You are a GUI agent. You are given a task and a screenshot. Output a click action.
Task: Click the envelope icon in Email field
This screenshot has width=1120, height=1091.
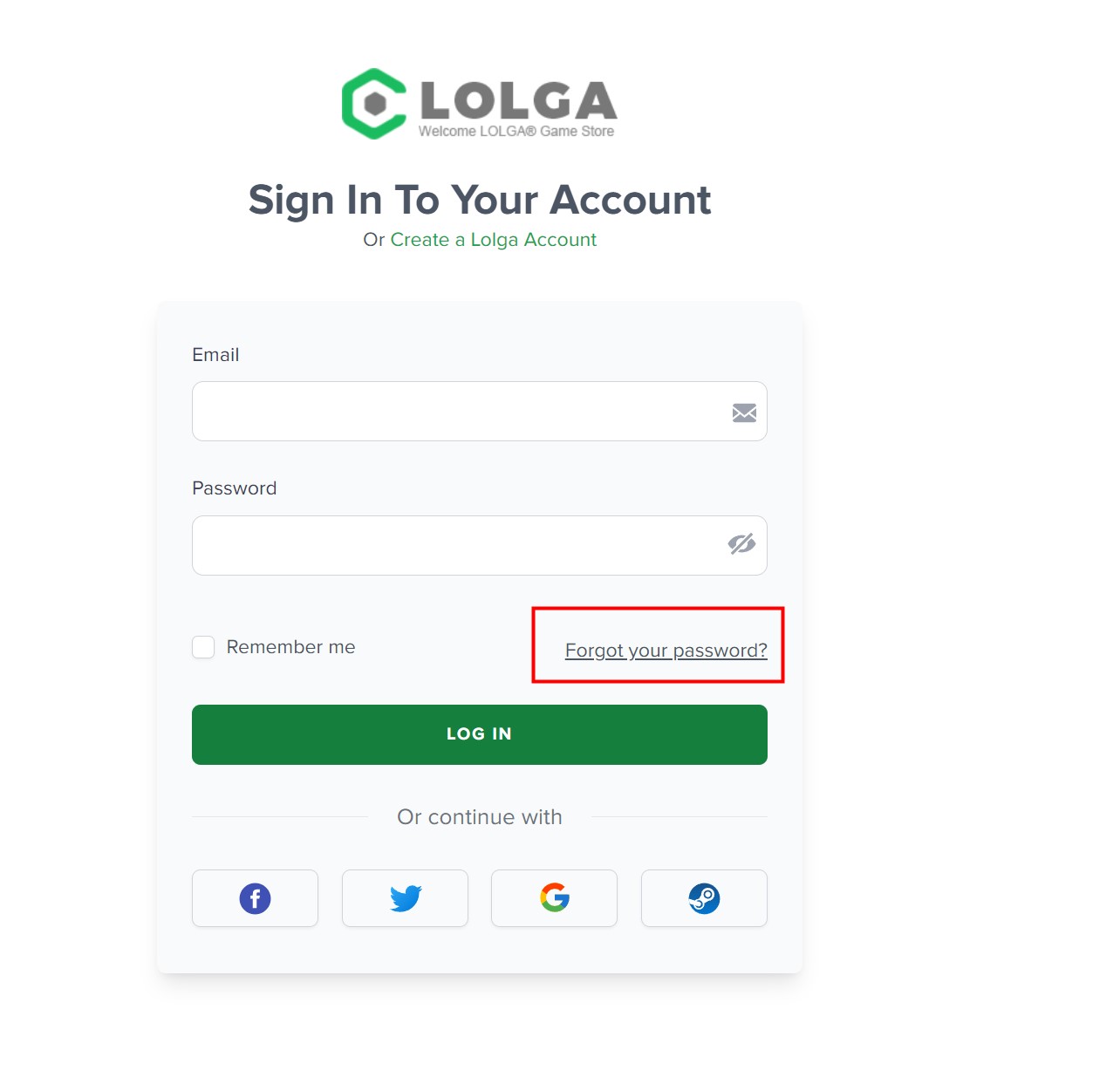pyautogui.click(x=744, y=413)
